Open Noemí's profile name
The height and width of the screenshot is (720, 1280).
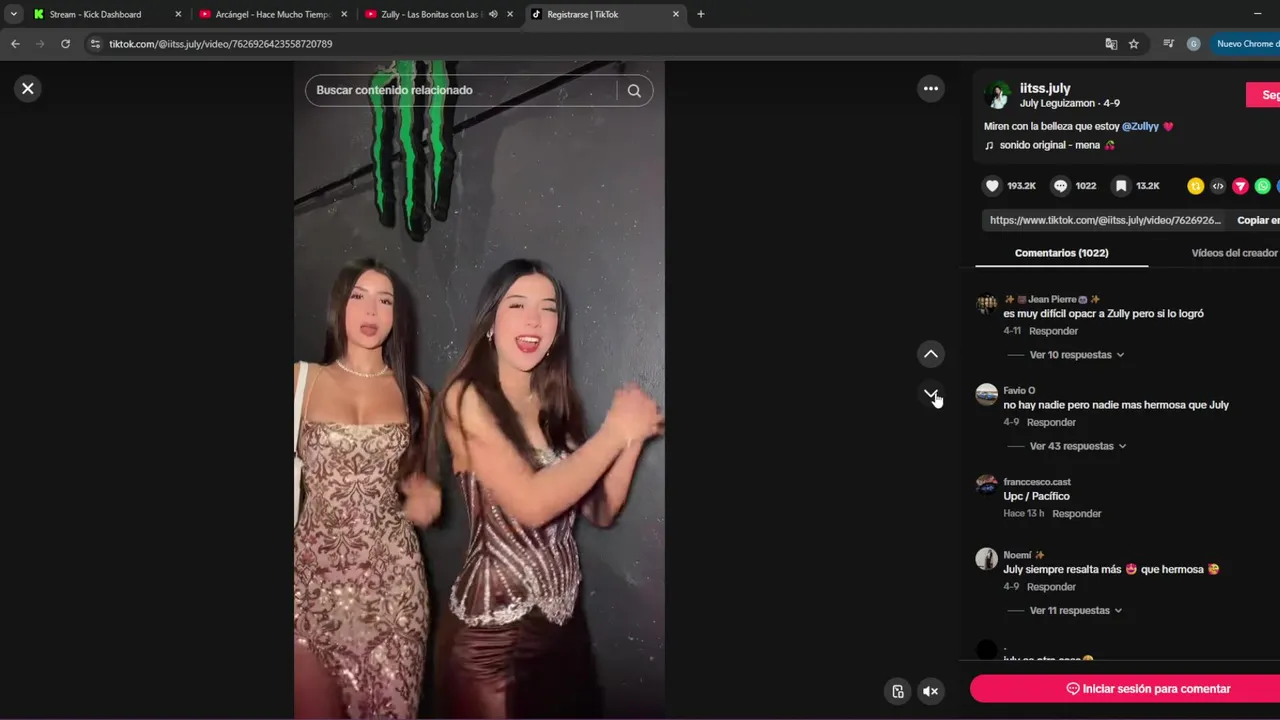pos(1017,555)
